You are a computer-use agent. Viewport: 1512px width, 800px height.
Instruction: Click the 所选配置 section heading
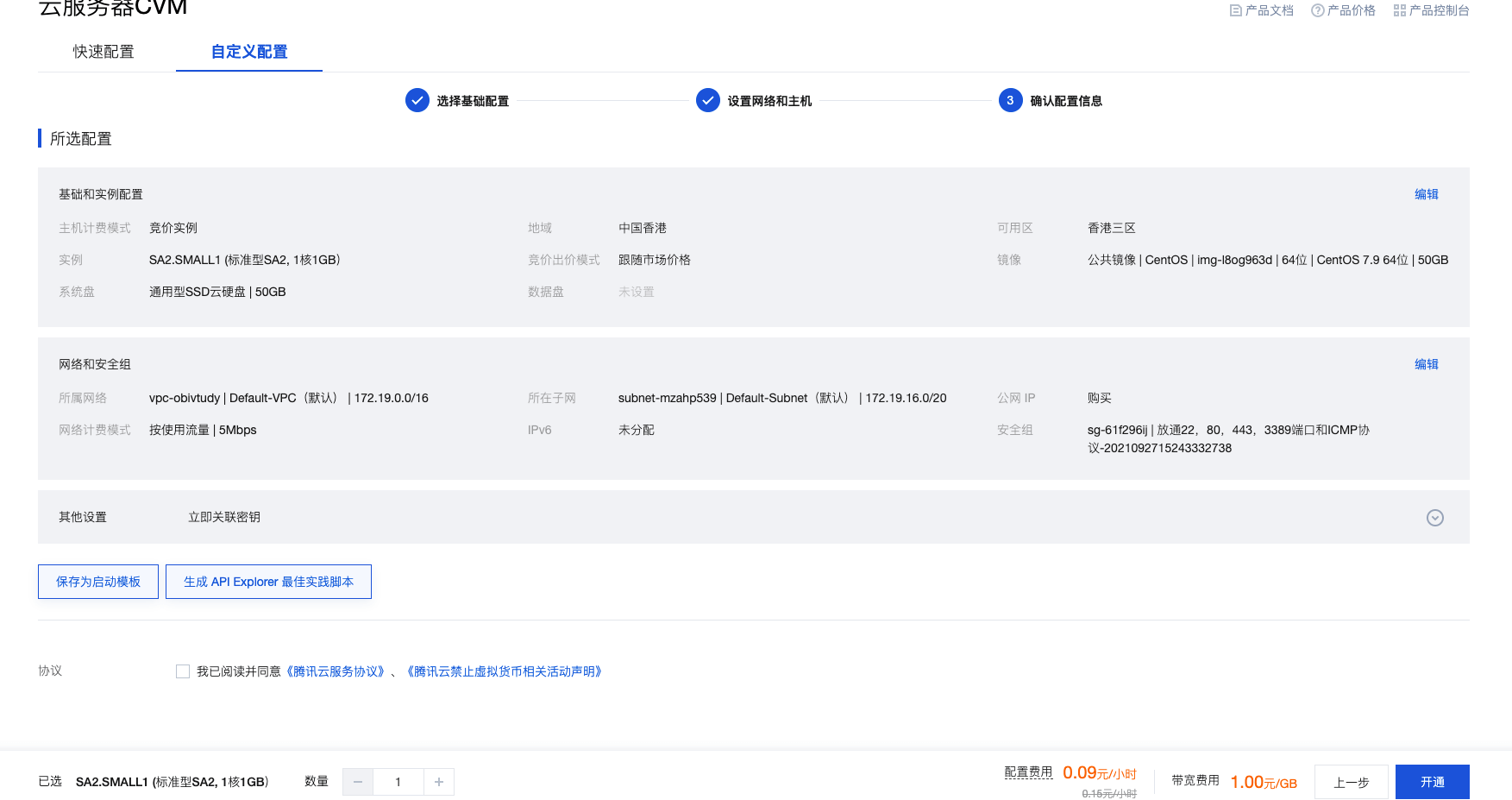click(81, 139)
